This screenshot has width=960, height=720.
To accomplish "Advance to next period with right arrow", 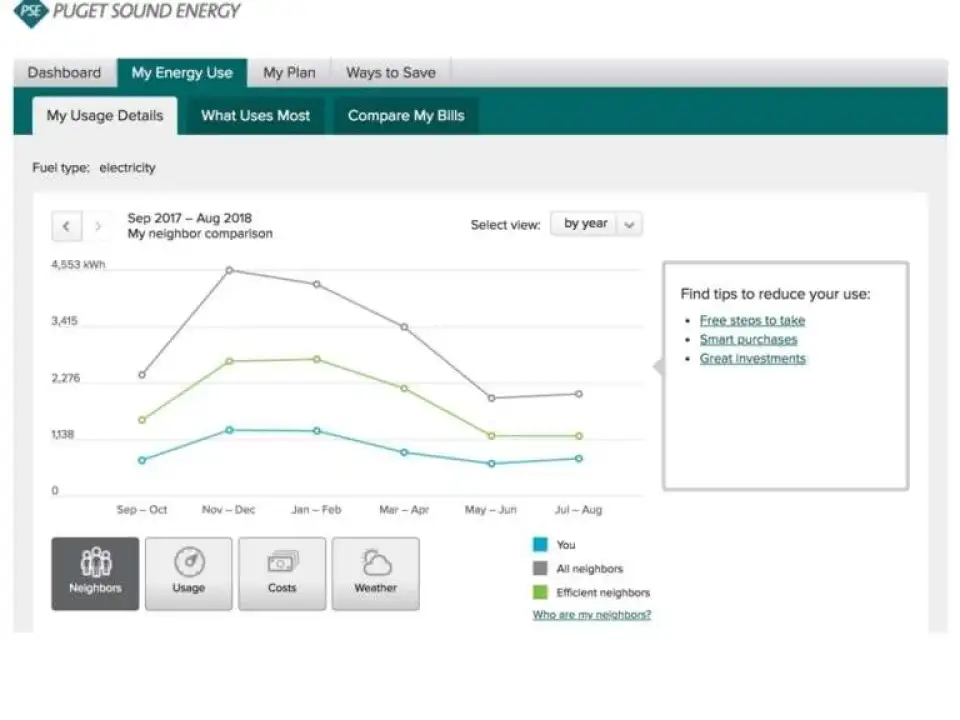I will [x=97, y=226].
